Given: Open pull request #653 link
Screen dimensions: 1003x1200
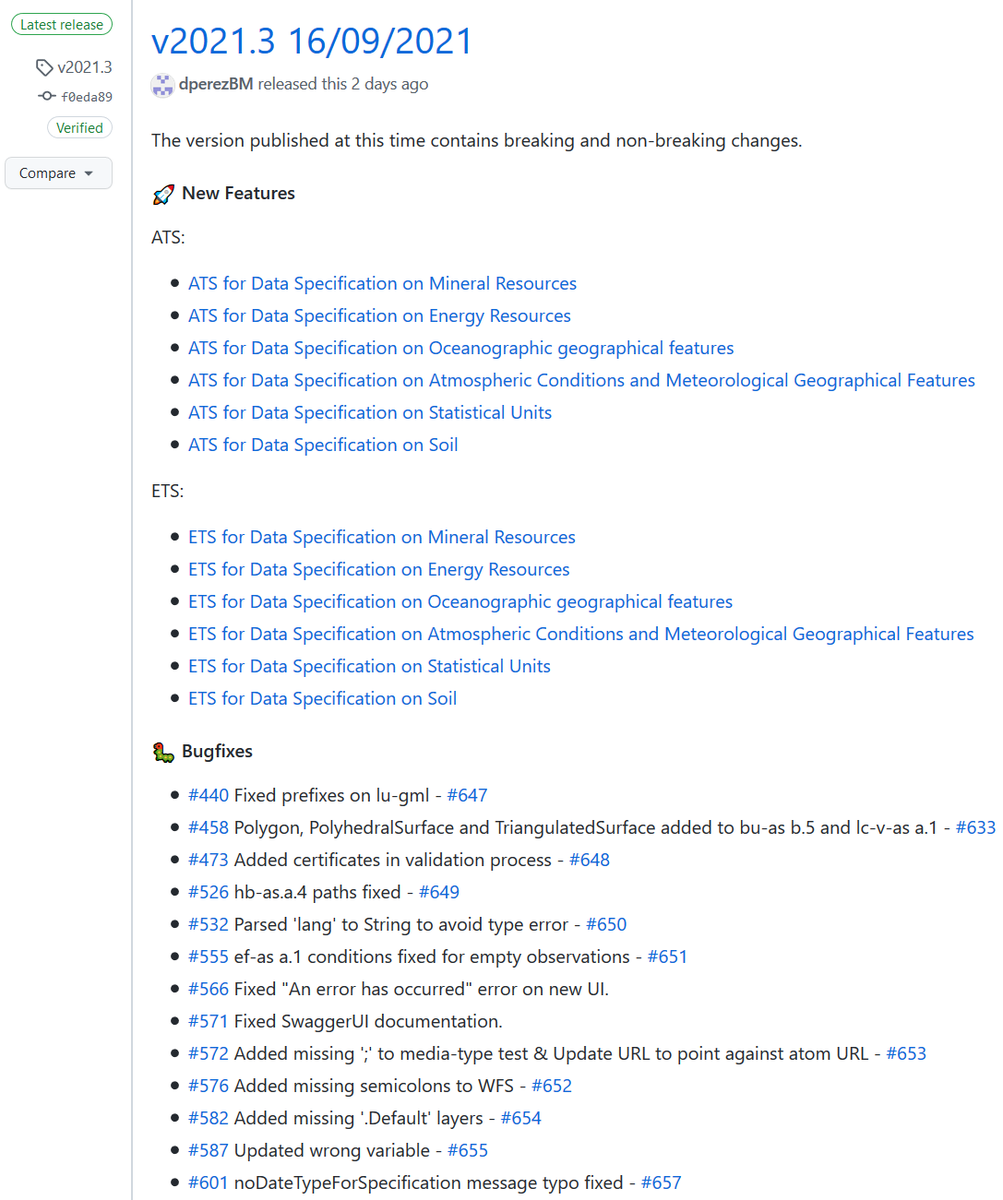Looking at the screenshot, I should [x=906, y=1053].
